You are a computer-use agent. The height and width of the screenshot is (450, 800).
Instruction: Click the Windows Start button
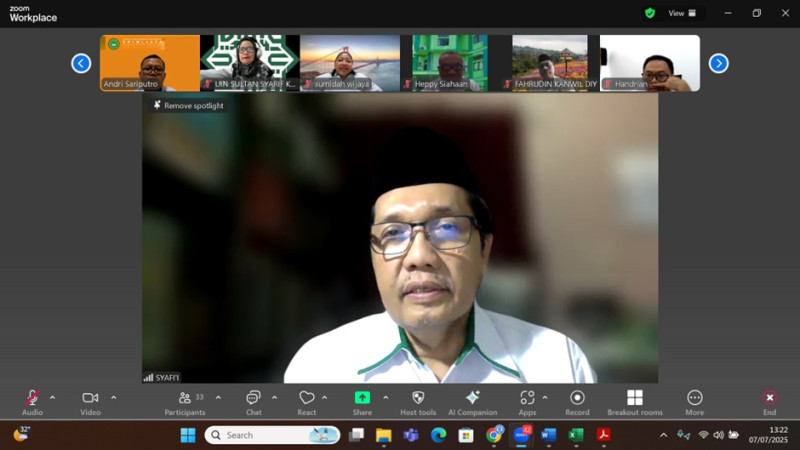[x=188, y=435]
